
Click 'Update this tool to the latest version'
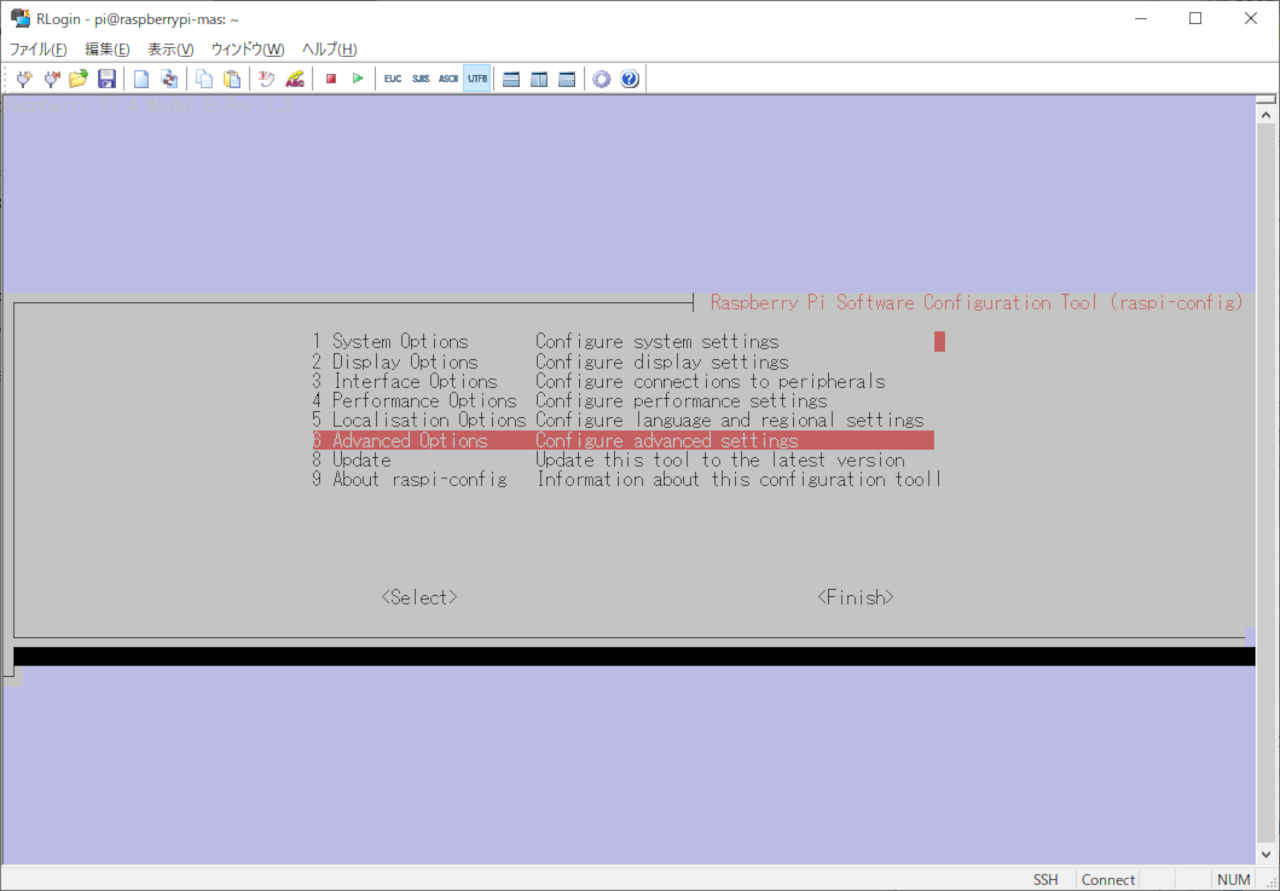(x=720, y=460)
